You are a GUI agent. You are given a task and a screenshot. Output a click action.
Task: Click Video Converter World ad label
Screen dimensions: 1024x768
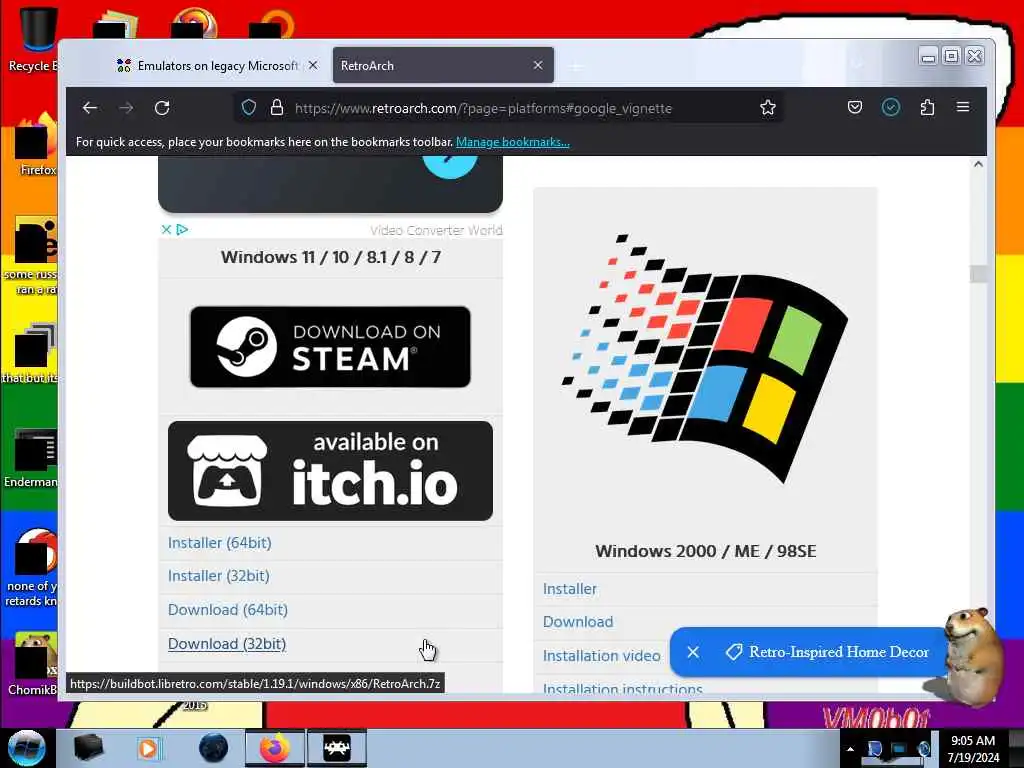click(436, 230)
